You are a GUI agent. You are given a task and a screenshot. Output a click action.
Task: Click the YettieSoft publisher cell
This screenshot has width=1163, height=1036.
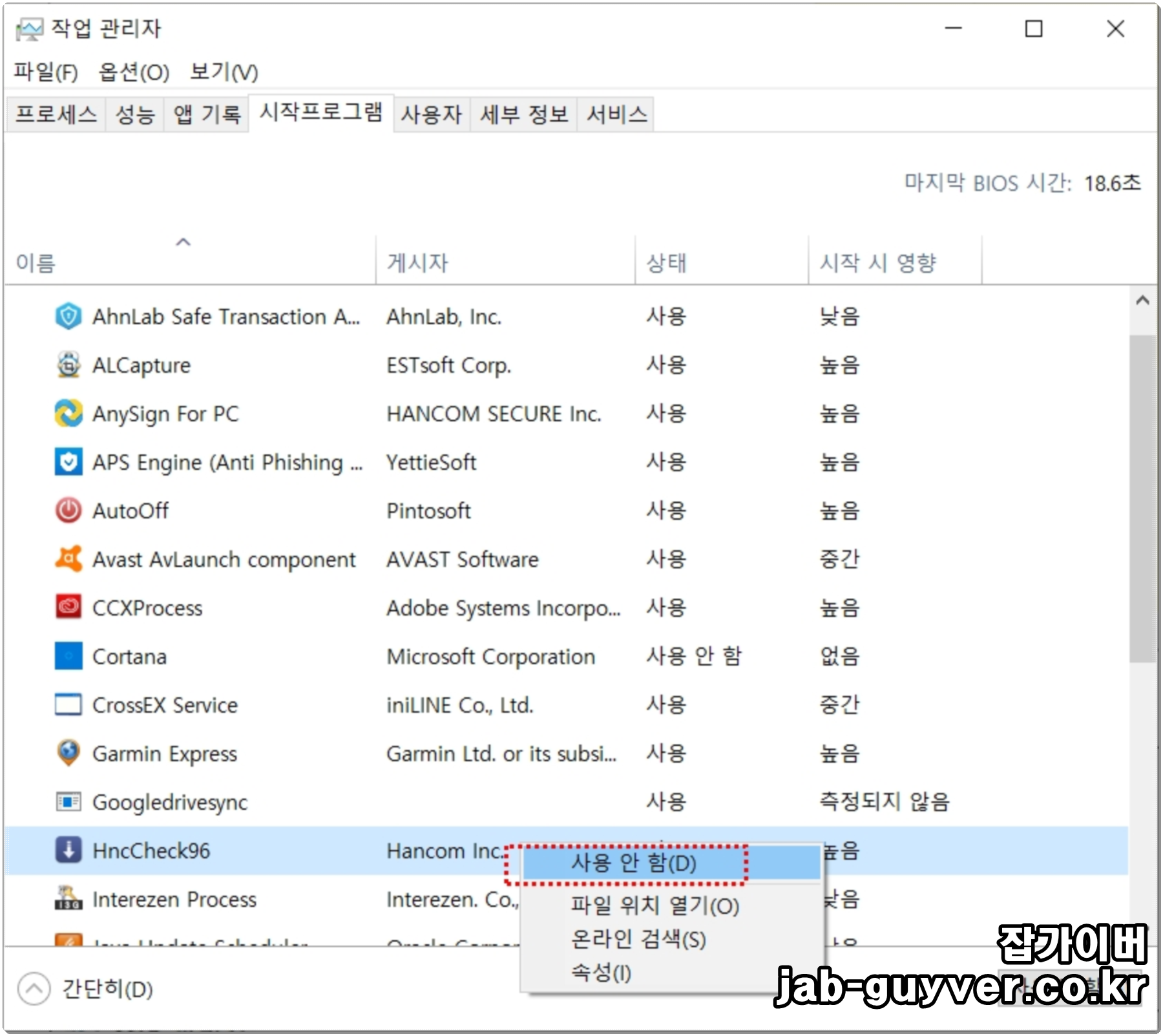(431, 462)
